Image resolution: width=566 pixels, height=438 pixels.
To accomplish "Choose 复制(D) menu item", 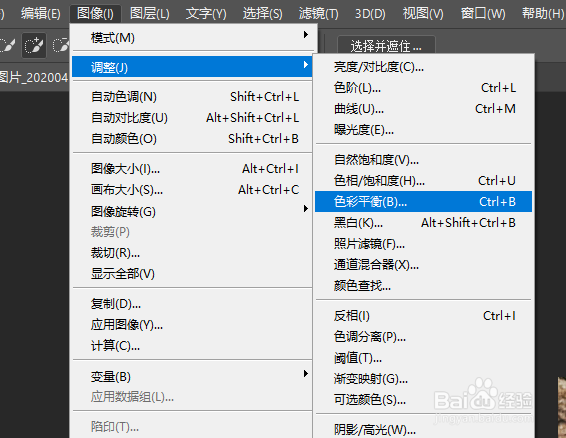I will (192, 304).
